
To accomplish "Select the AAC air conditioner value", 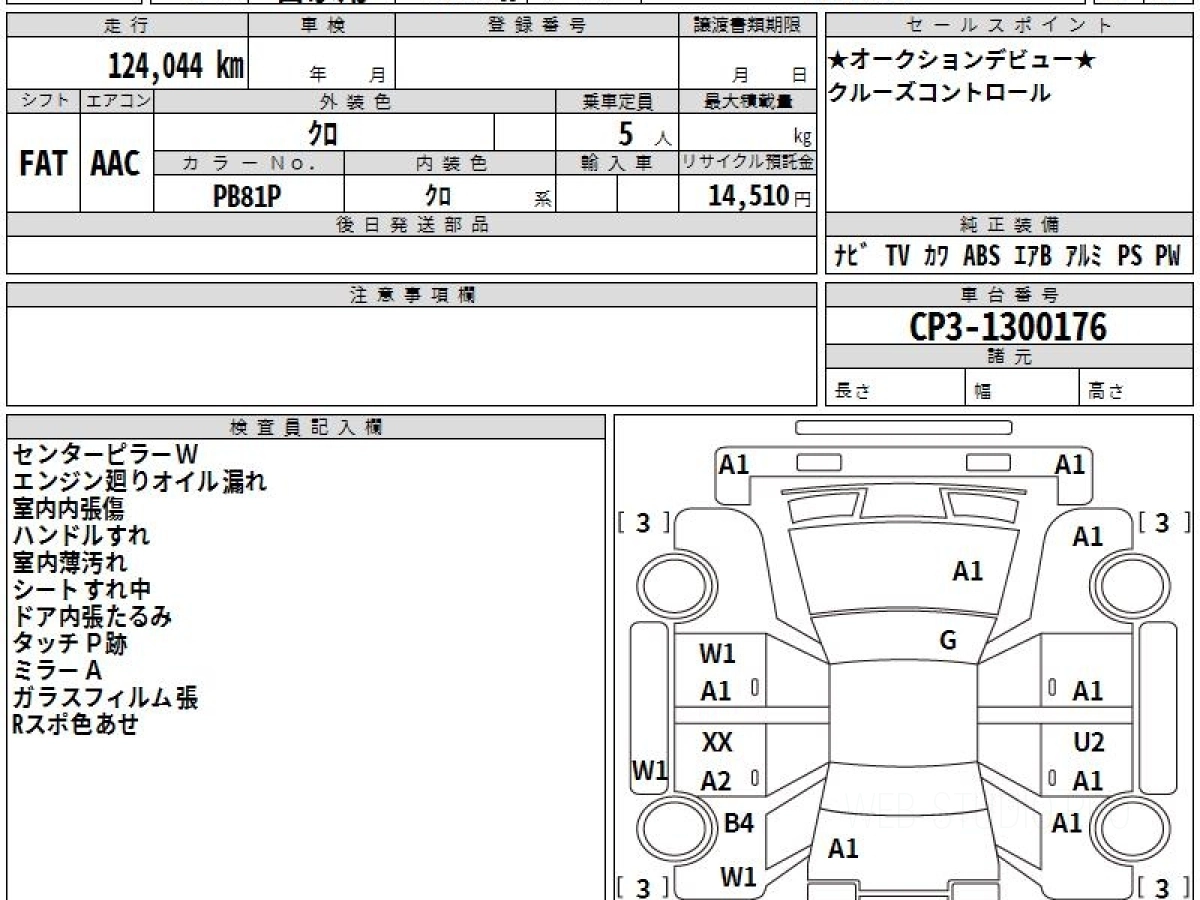I will [116, 163].
